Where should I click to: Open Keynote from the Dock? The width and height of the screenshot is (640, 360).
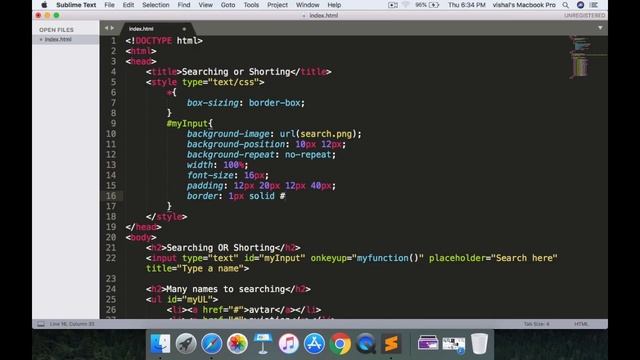[x=263, y=343]
